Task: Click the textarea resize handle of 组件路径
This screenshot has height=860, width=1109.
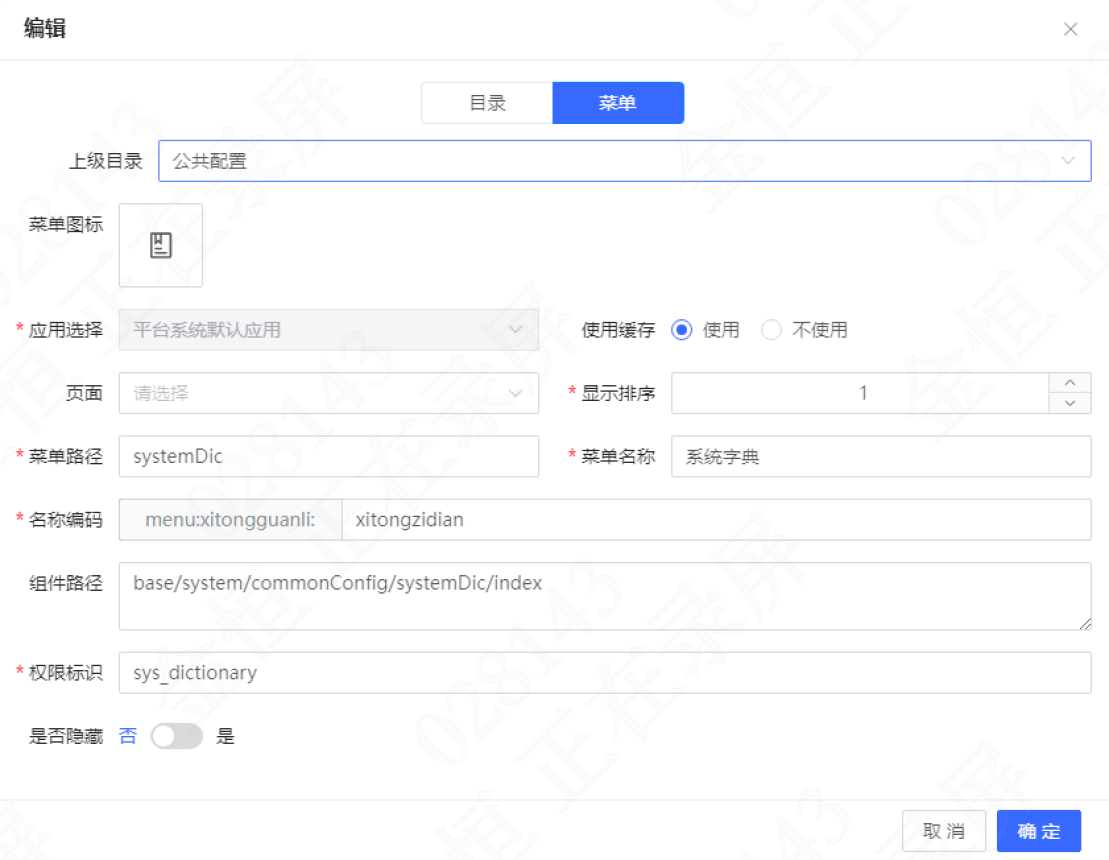Action: click(1085, 623)
